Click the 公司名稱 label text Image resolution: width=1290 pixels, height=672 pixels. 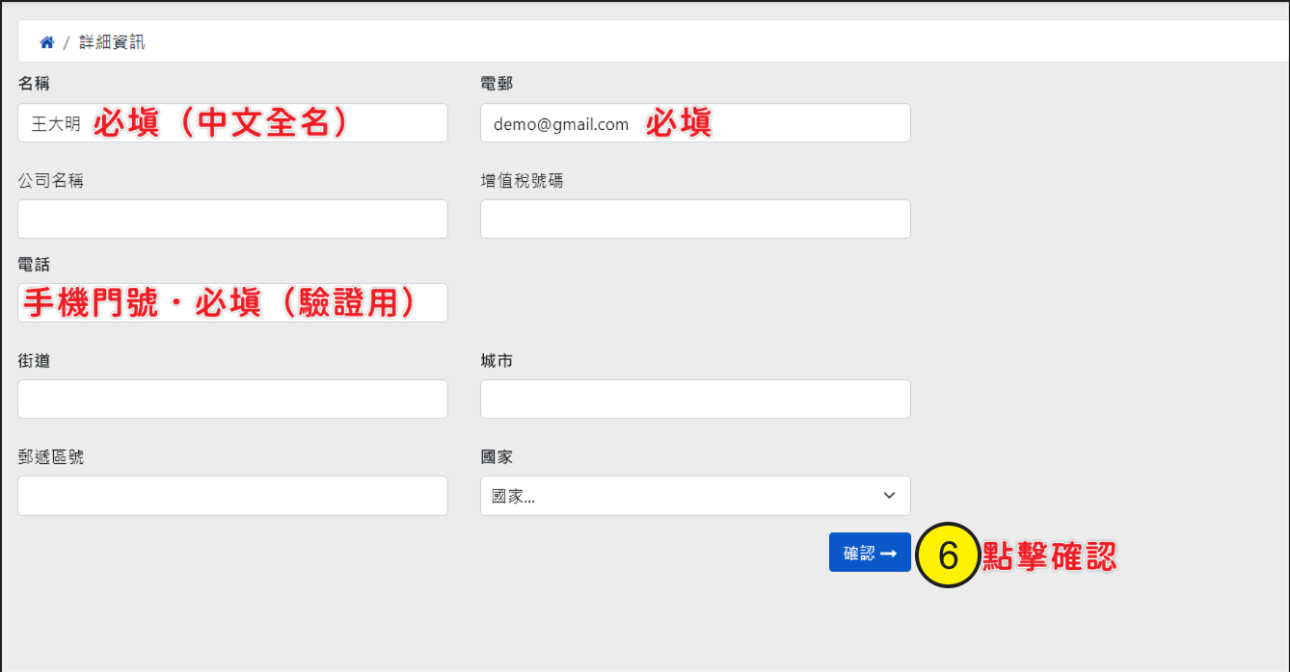point(50,181)
